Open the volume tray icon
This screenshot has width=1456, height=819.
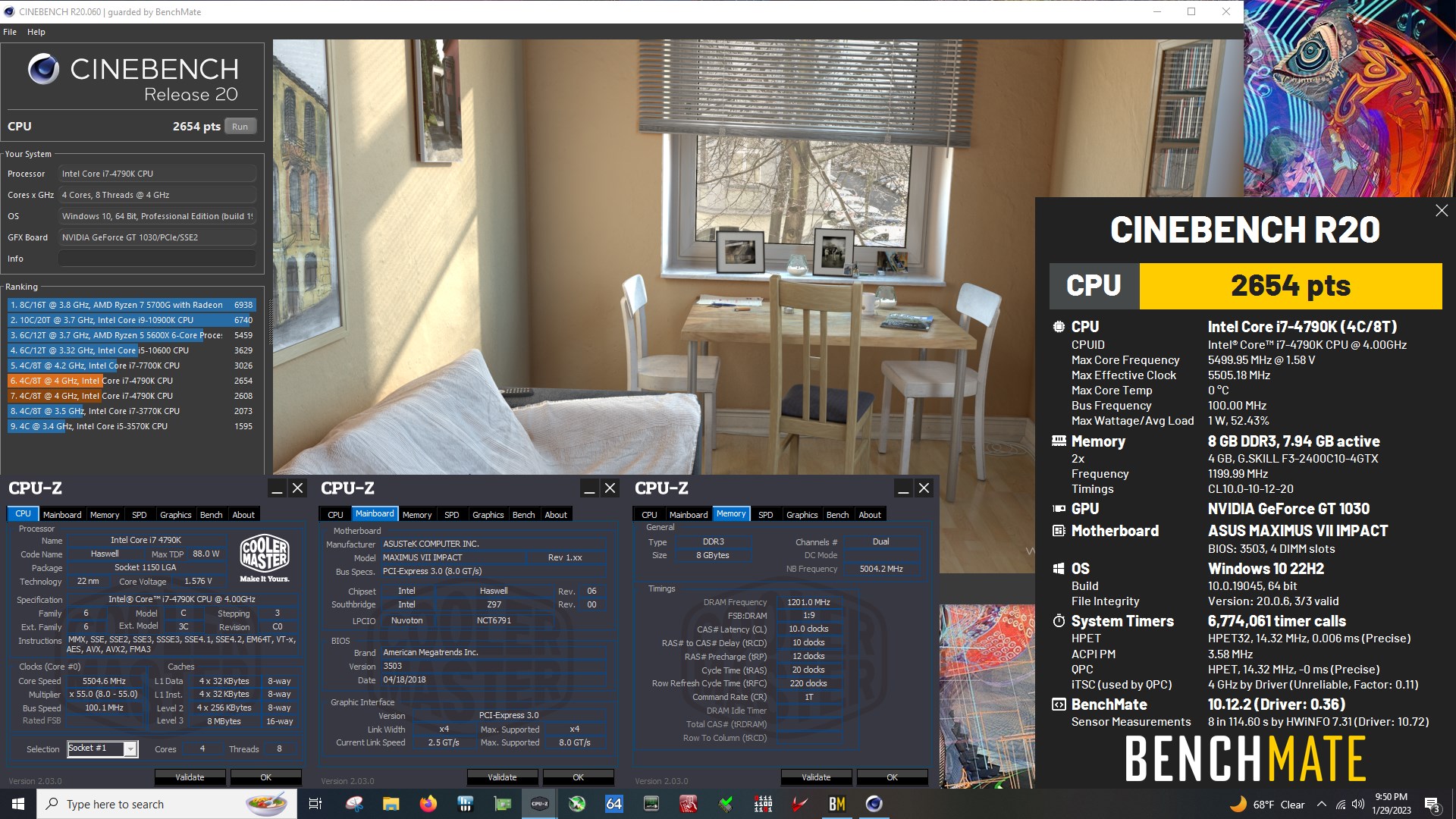click(x=1358, y=805)
